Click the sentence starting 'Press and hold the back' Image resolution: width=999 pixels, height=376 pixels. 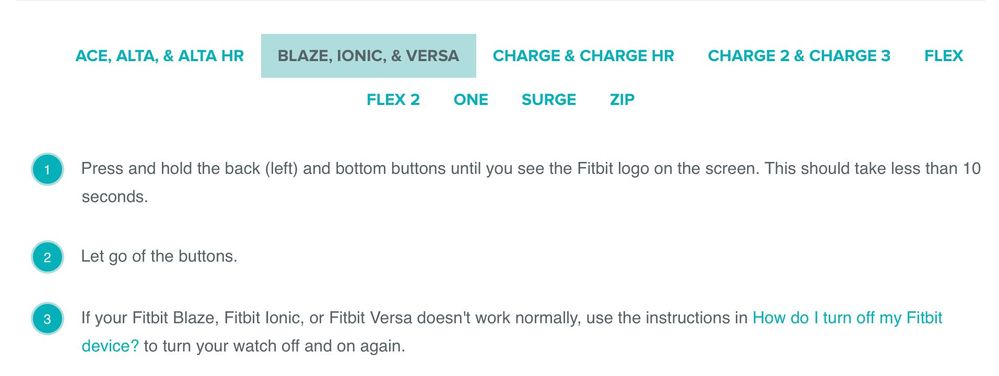[x=420, y=169]
